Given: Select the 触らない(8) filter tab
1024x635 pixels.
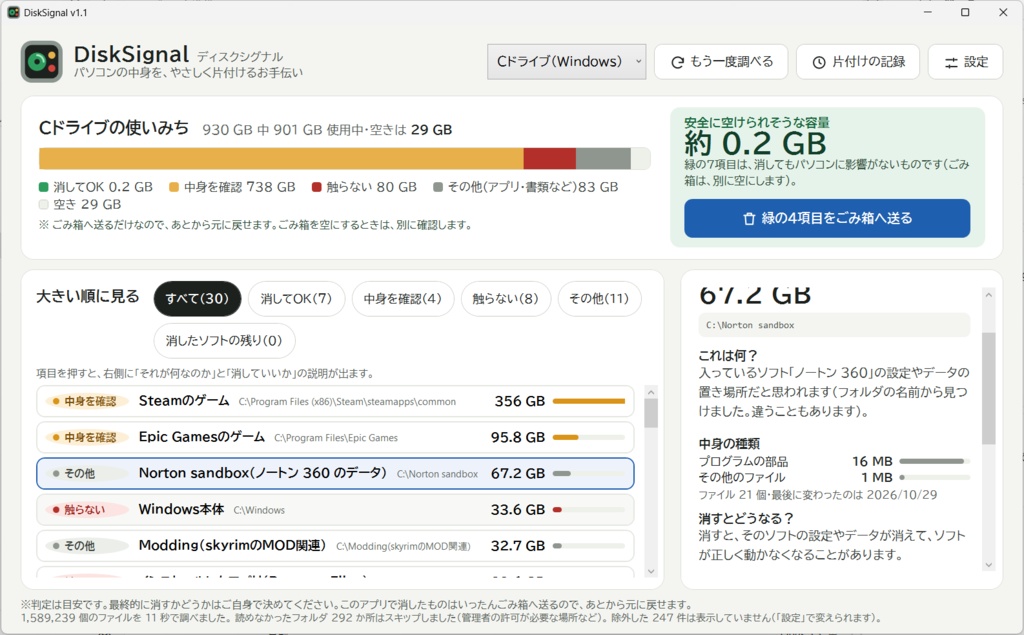Looking at the screenshot, I should pyautogui.click(x=505, y=299).
